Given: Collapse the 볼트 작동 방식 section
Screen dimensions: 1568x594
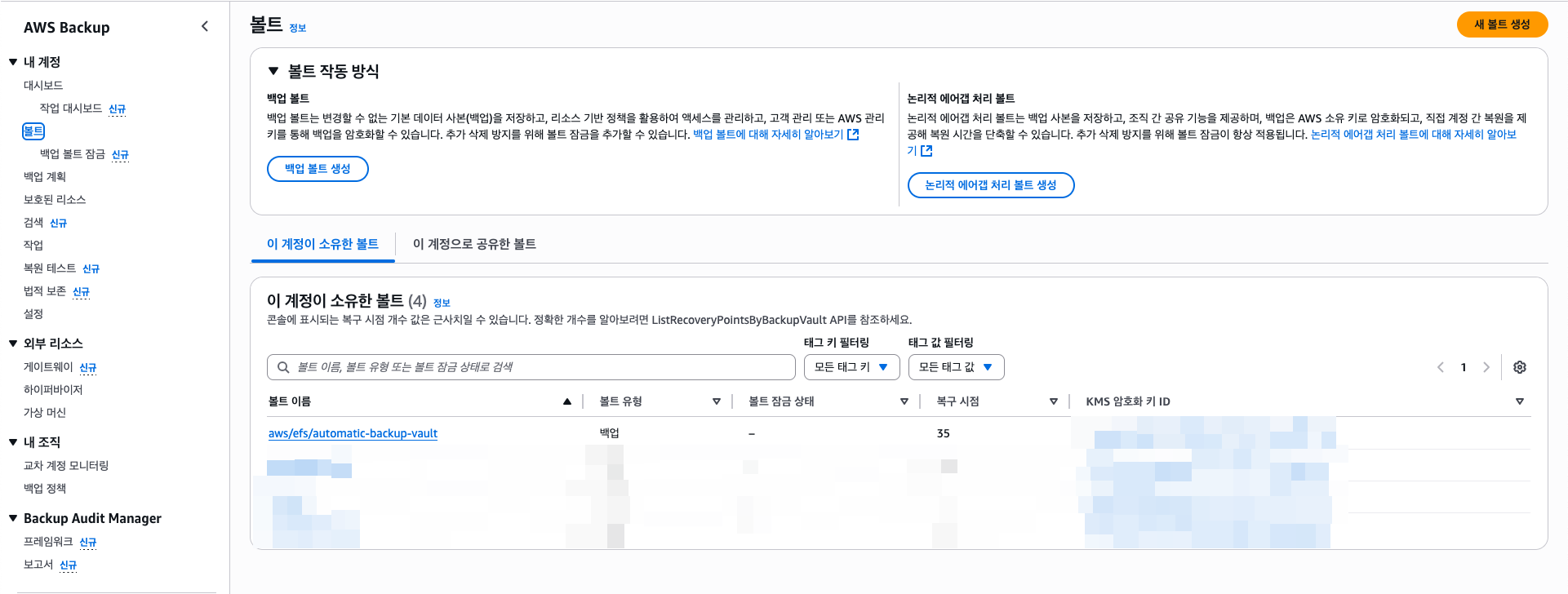Looking at the screenshot, I should coord(273,71).
